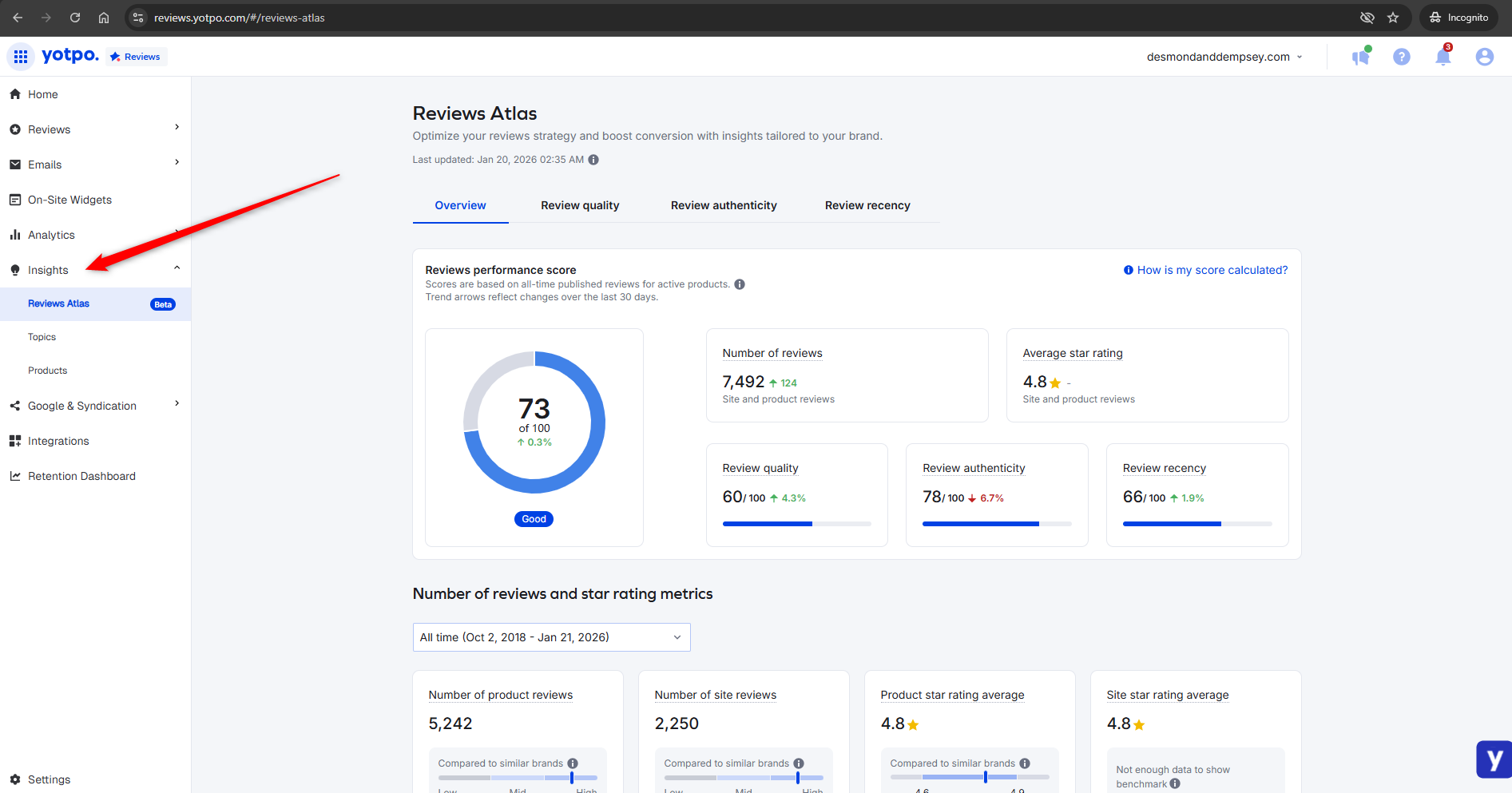
Task: Expand the Emails sidebar submenu chevron
Action: [x=177, y=163]
